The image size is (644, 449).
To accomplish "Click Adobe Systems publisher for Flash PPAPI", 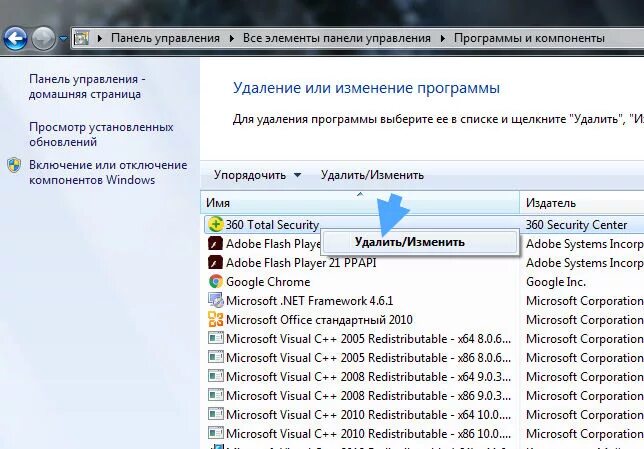I will click(585, 262).
